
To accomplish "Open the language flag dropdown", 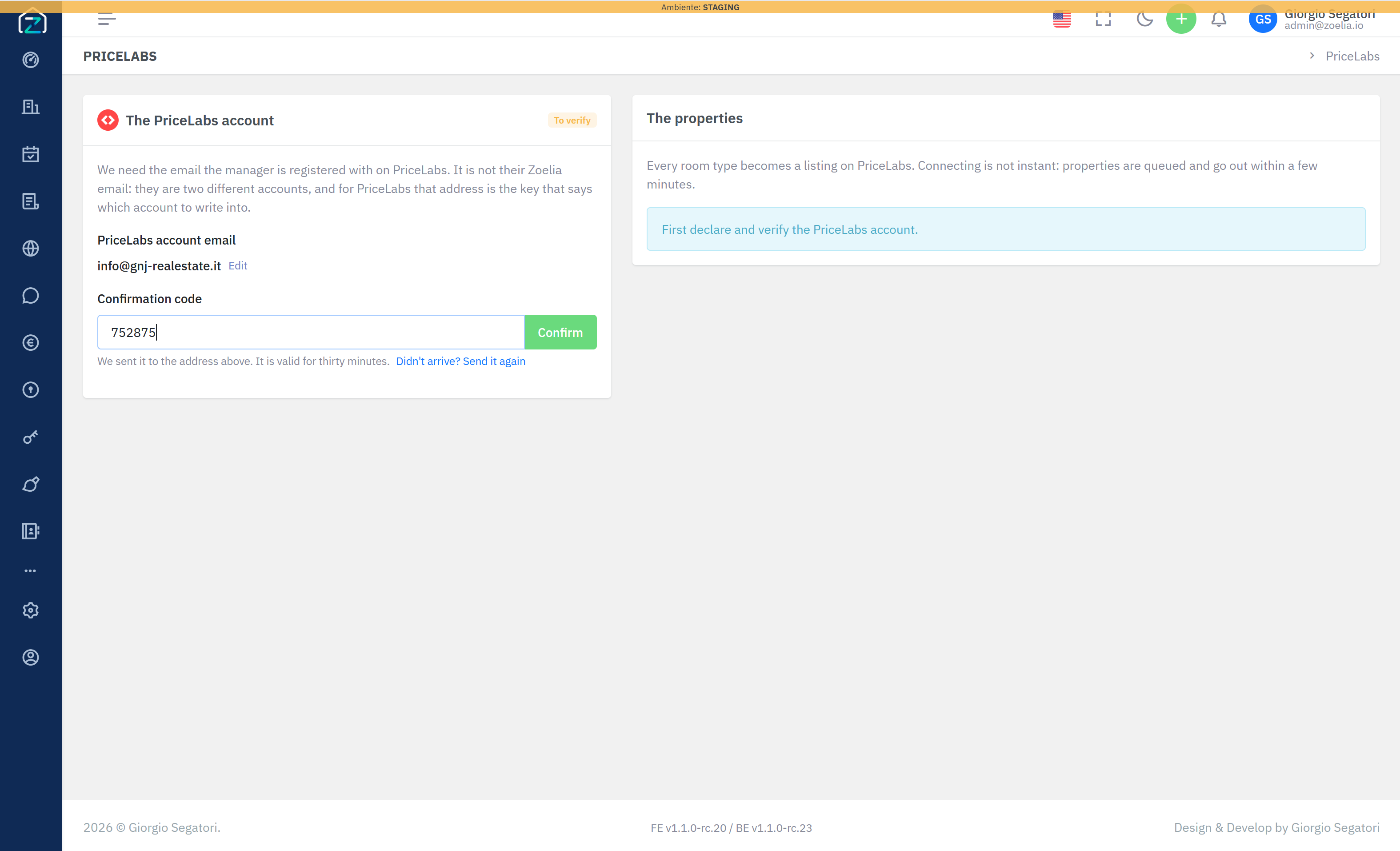I will tap(1062, 19).
